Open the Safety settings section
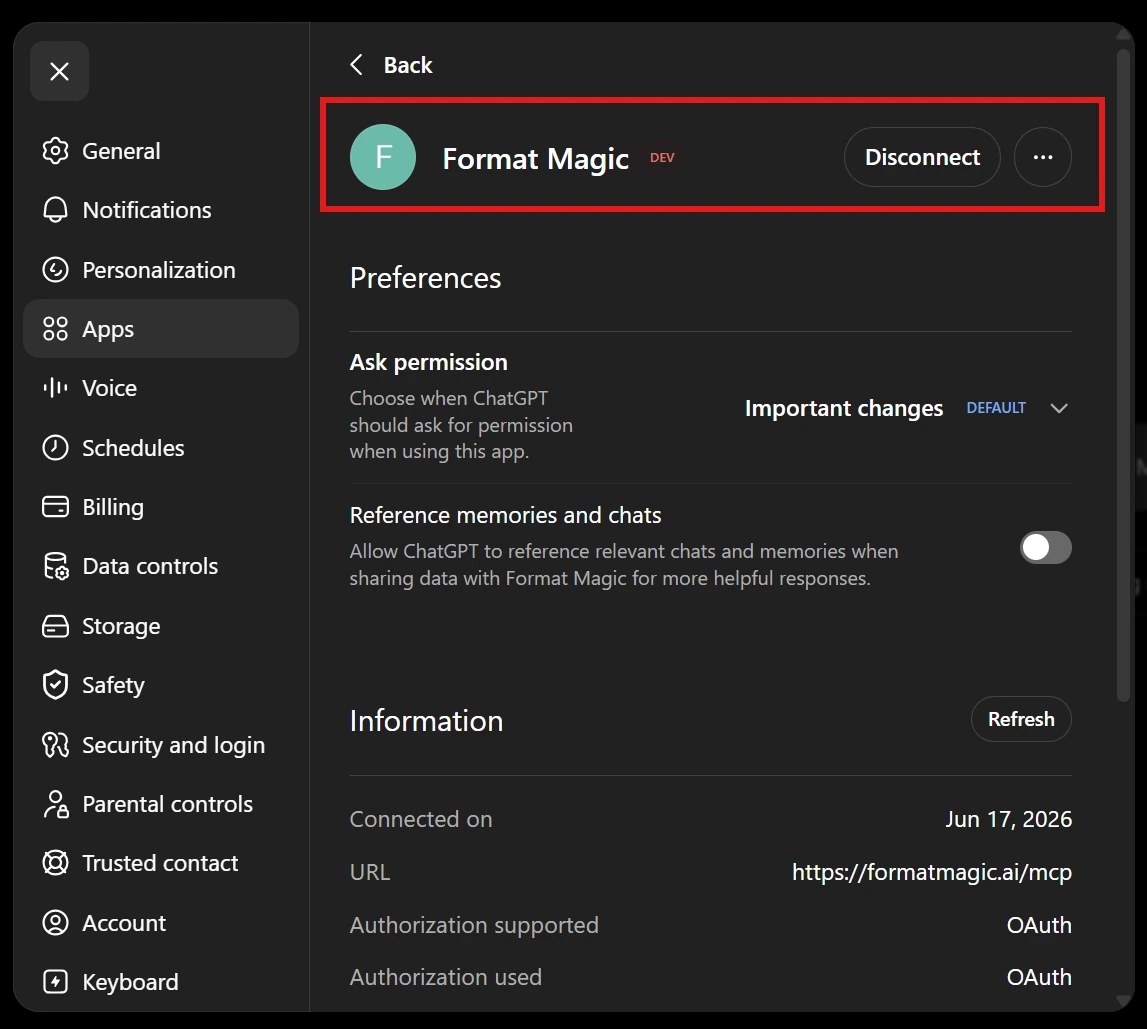Viewport: 1147px width, 1029px height. click(161, 685)
